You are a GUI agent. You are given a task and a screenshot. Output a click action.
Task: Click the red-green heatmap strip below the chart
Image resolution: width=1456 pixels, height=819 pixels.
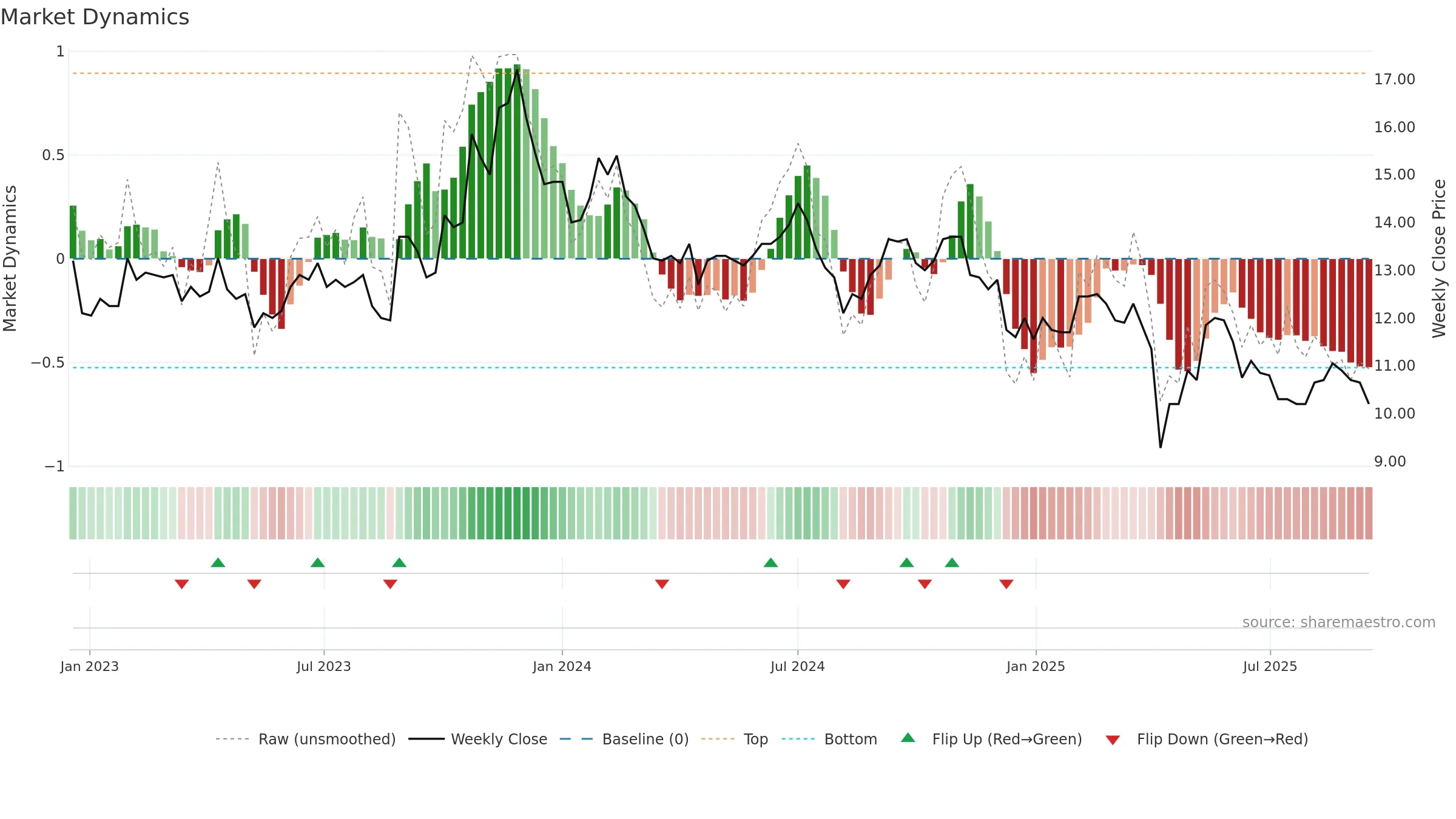point(721,513)
